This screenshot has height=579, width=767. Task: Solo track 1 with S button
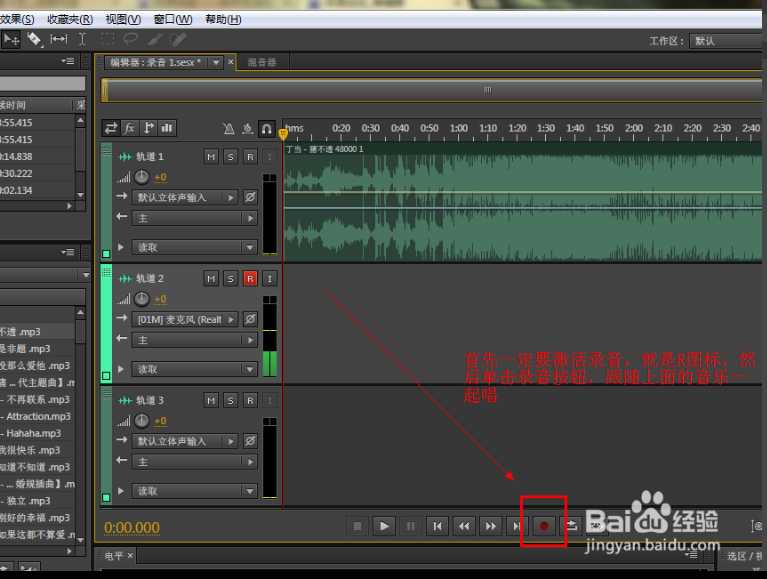[230, 156]
